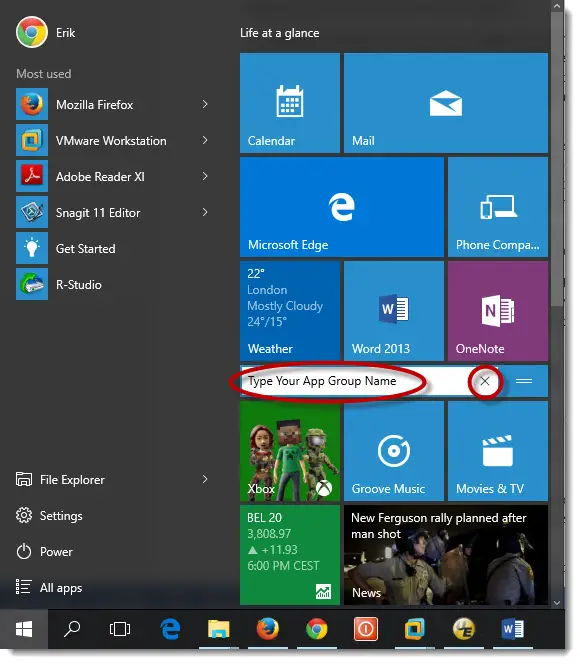
Task: Open the Xbox tile
Action: [x=290, y=451]
